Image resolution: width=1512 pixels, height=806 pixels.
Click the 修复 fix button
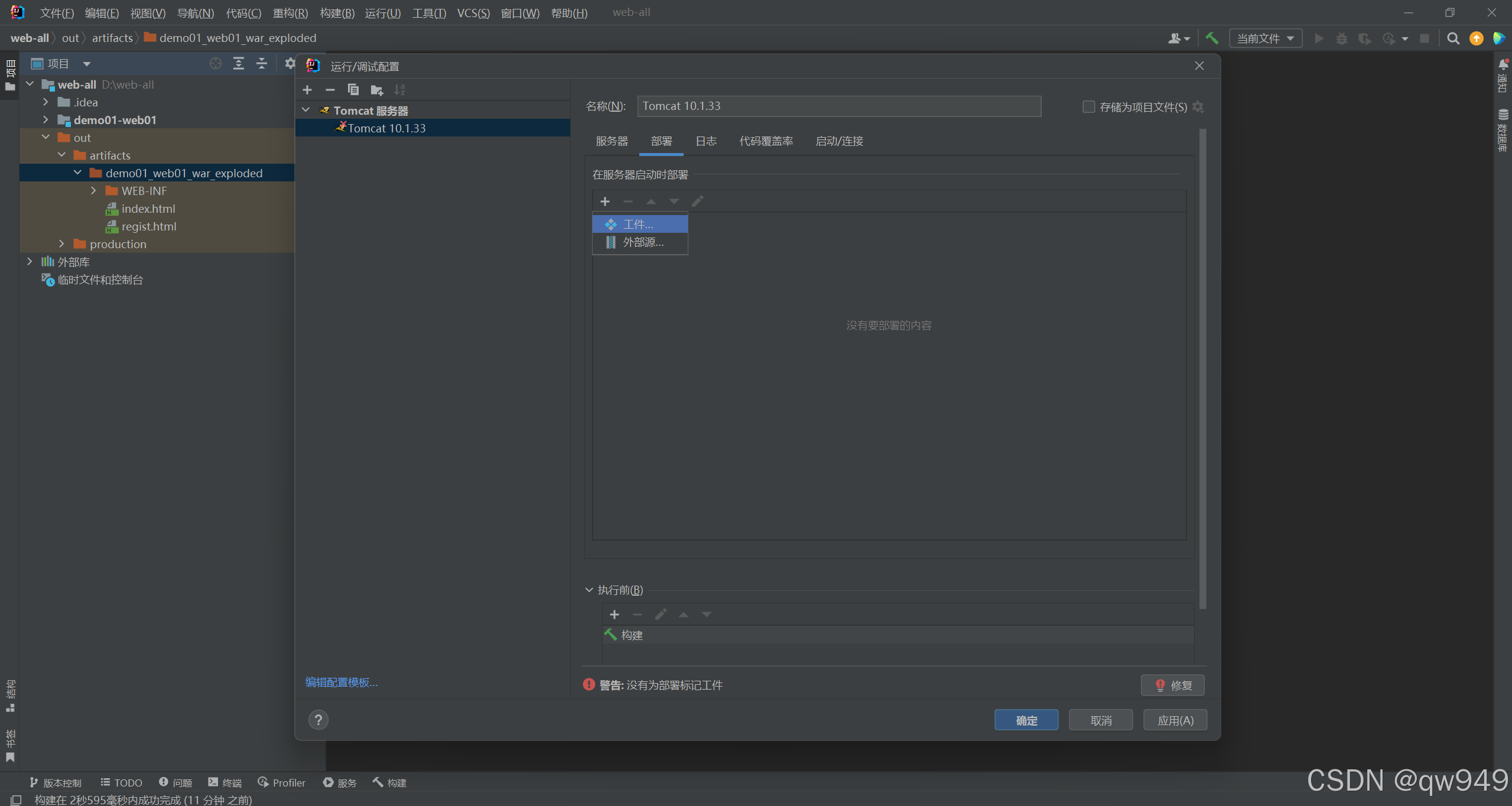(x=1172, y=685)
